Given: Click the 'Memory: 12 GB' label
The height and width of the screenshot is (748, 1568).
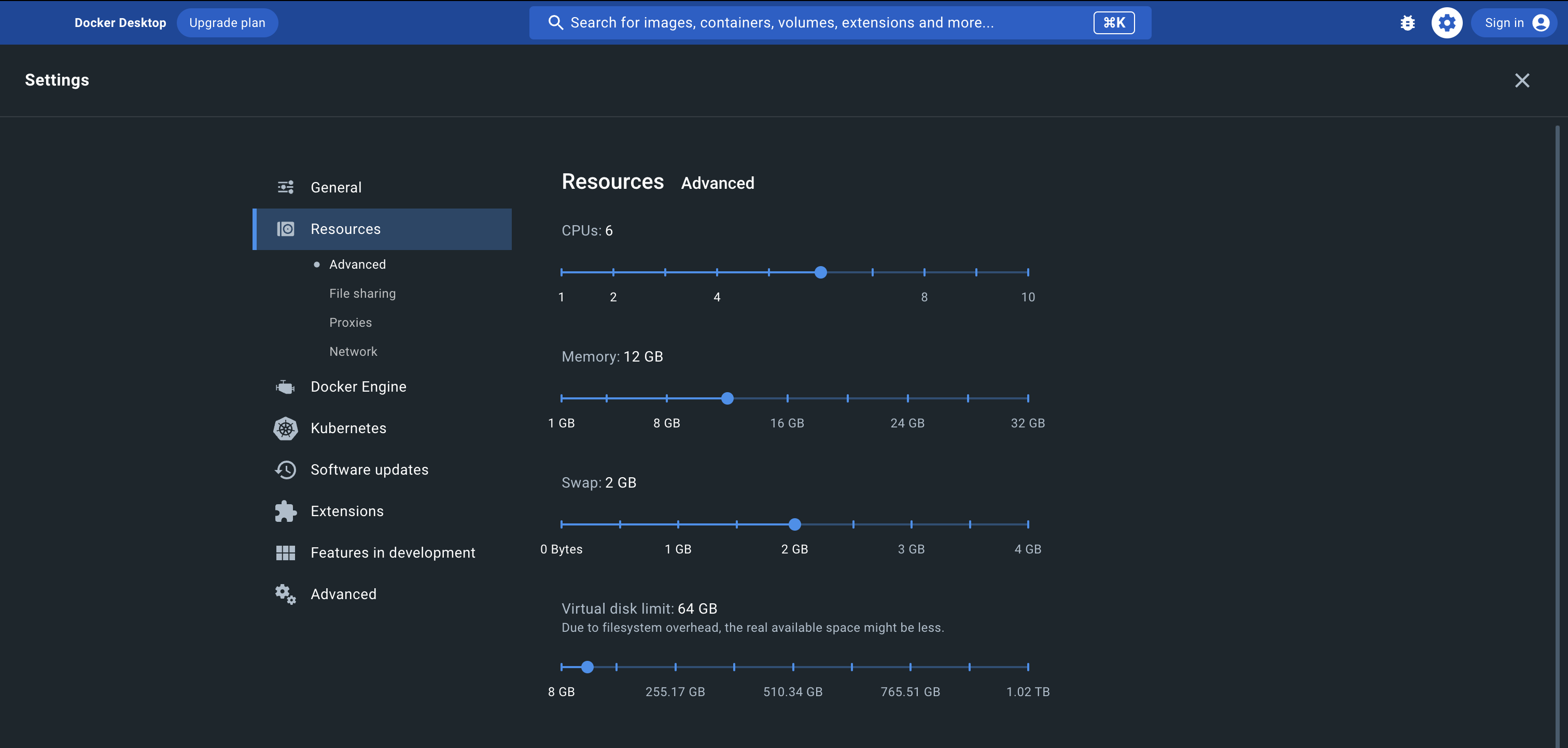Looking at the screenshot, I should pyautogui.click(x=612, y=357).
